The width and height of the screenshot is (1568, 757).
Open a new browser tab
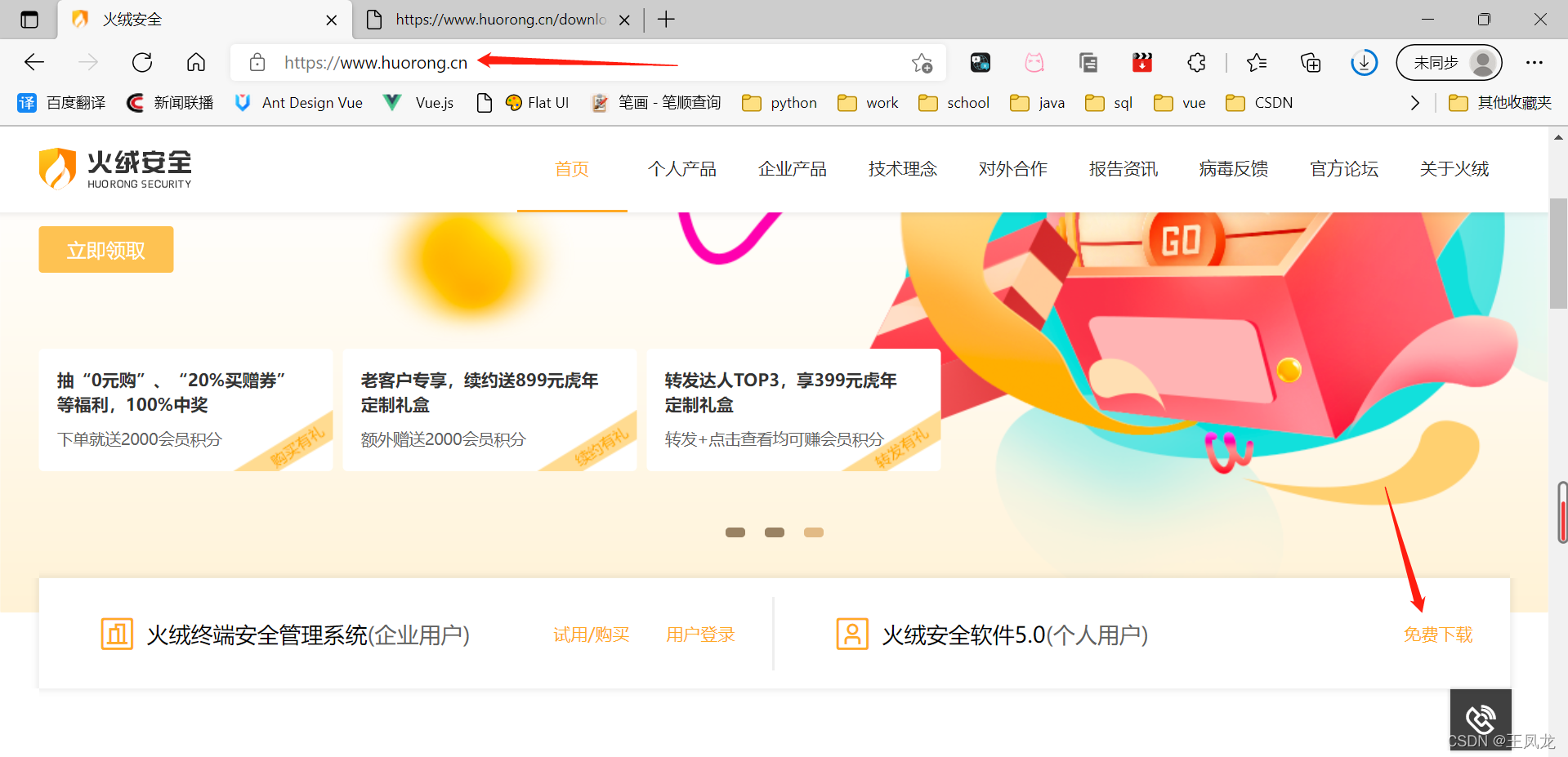point(667,20)
